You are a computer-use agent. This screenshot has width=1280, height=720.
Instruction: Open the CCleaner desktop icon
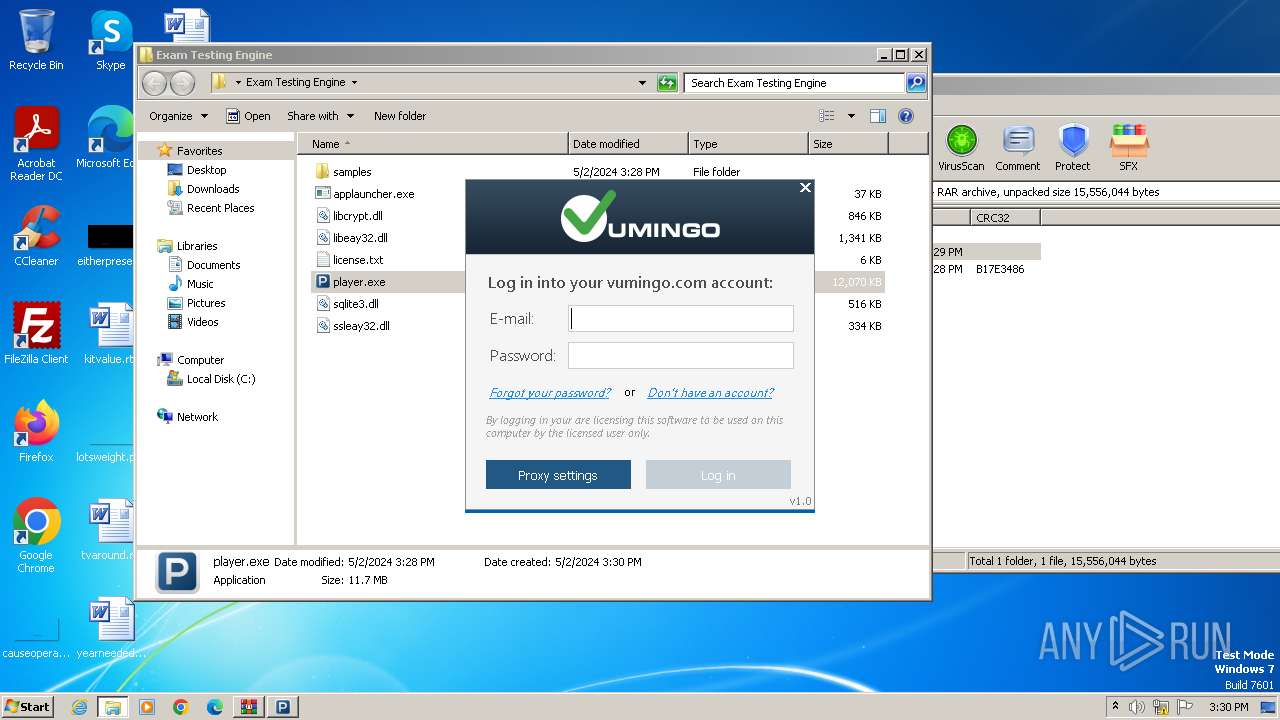coord(36,237)
